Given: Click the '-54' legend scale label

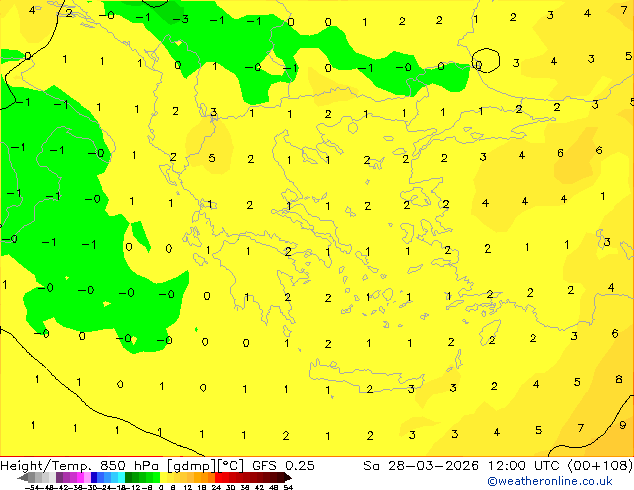Looking at the screenshot, I should tap(32, 487).
